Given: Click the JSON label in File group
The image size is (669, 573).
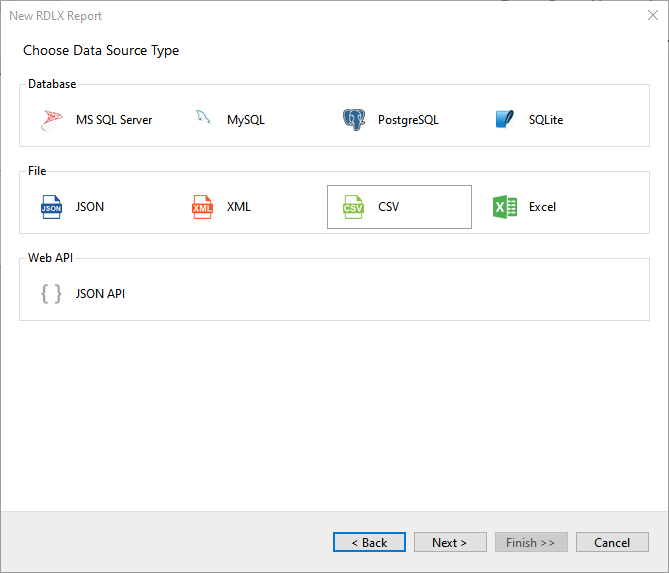Looking at the screenshot, I should (x=90, y=207).
